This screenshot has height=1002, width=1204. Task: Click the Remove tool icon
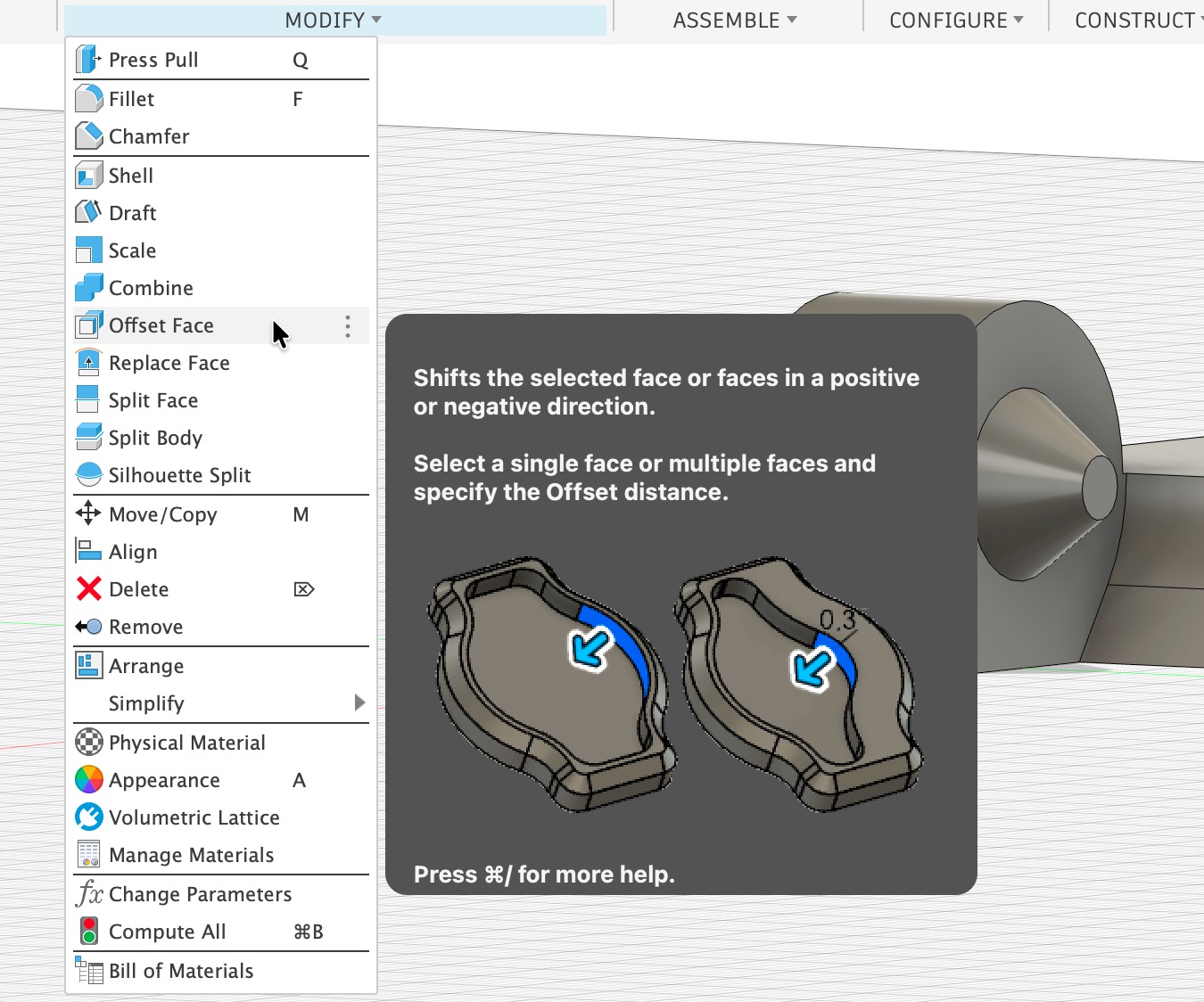88,627
